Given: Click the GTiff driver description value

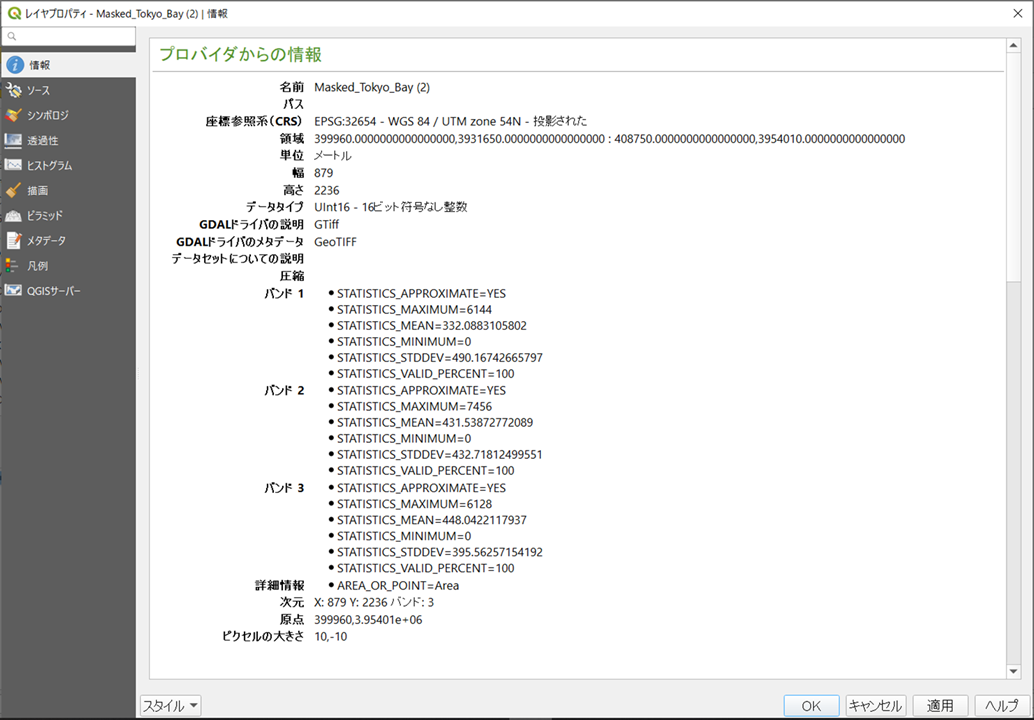Looking at the screenshot, I should [x=326, y=224].
